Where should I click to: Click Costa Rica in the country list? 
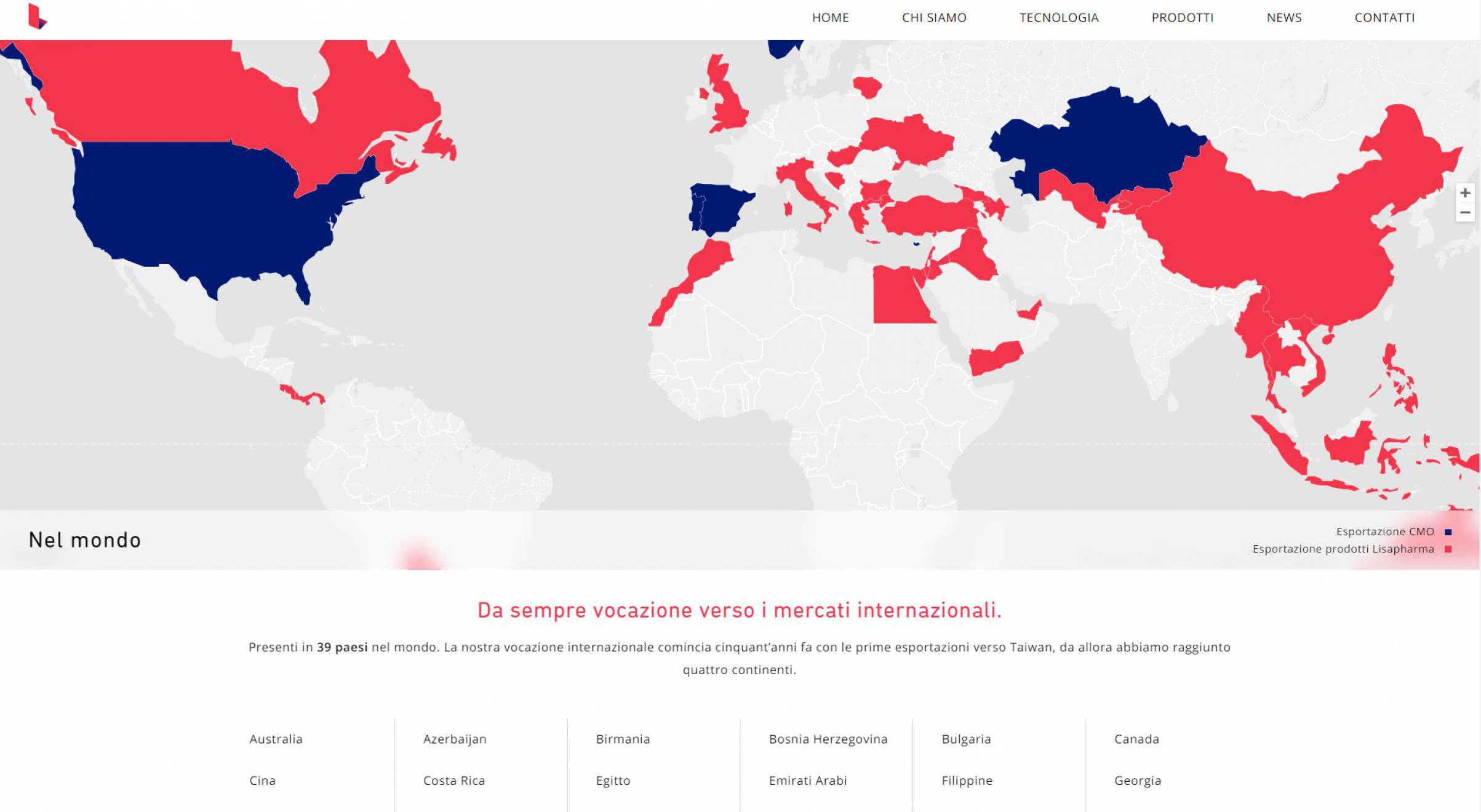[454, 781]
